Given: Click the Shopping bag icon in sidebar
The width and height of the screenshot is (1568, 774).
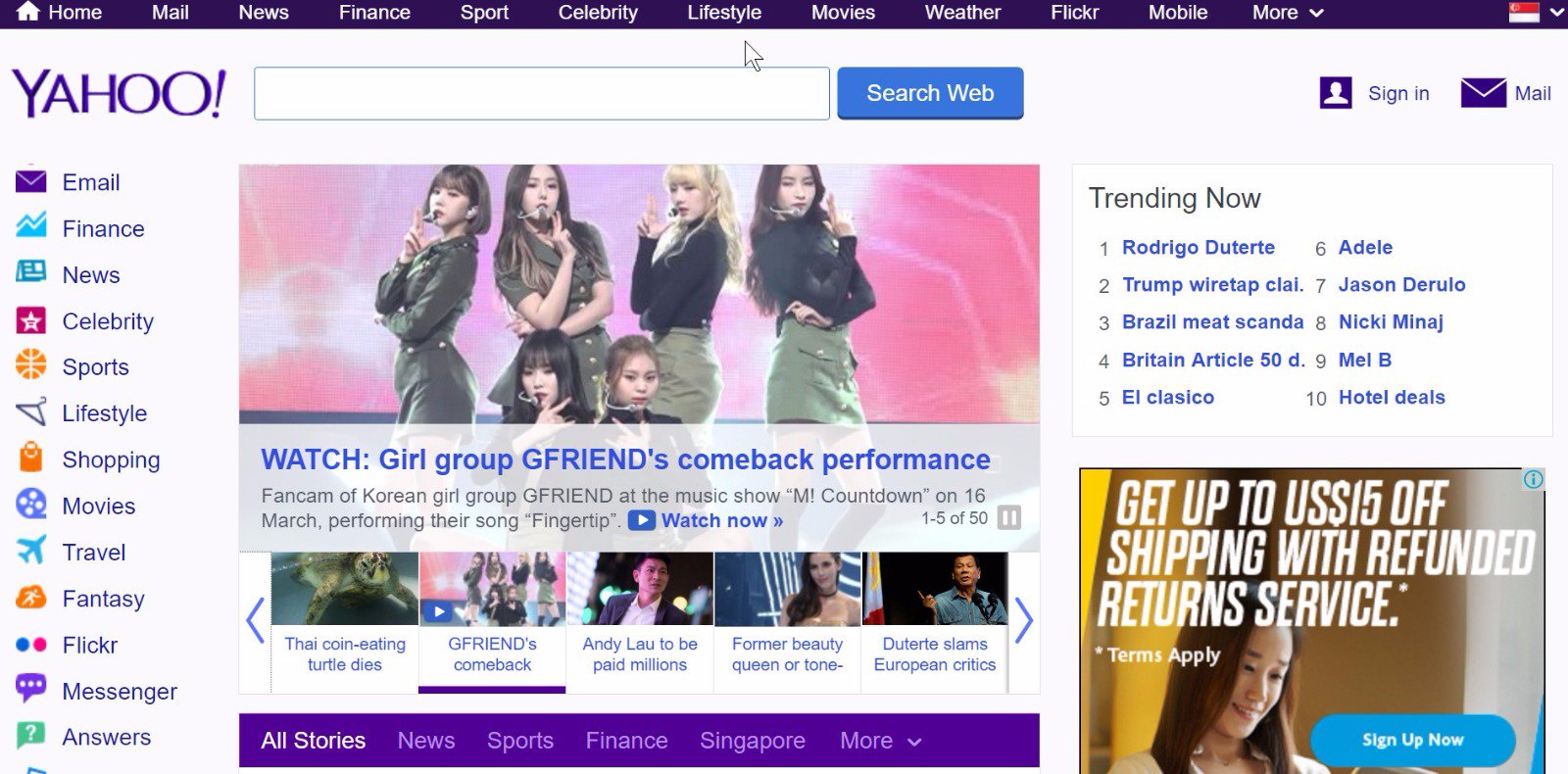Looking at the screenshot, I should click(x=30, y=458).
